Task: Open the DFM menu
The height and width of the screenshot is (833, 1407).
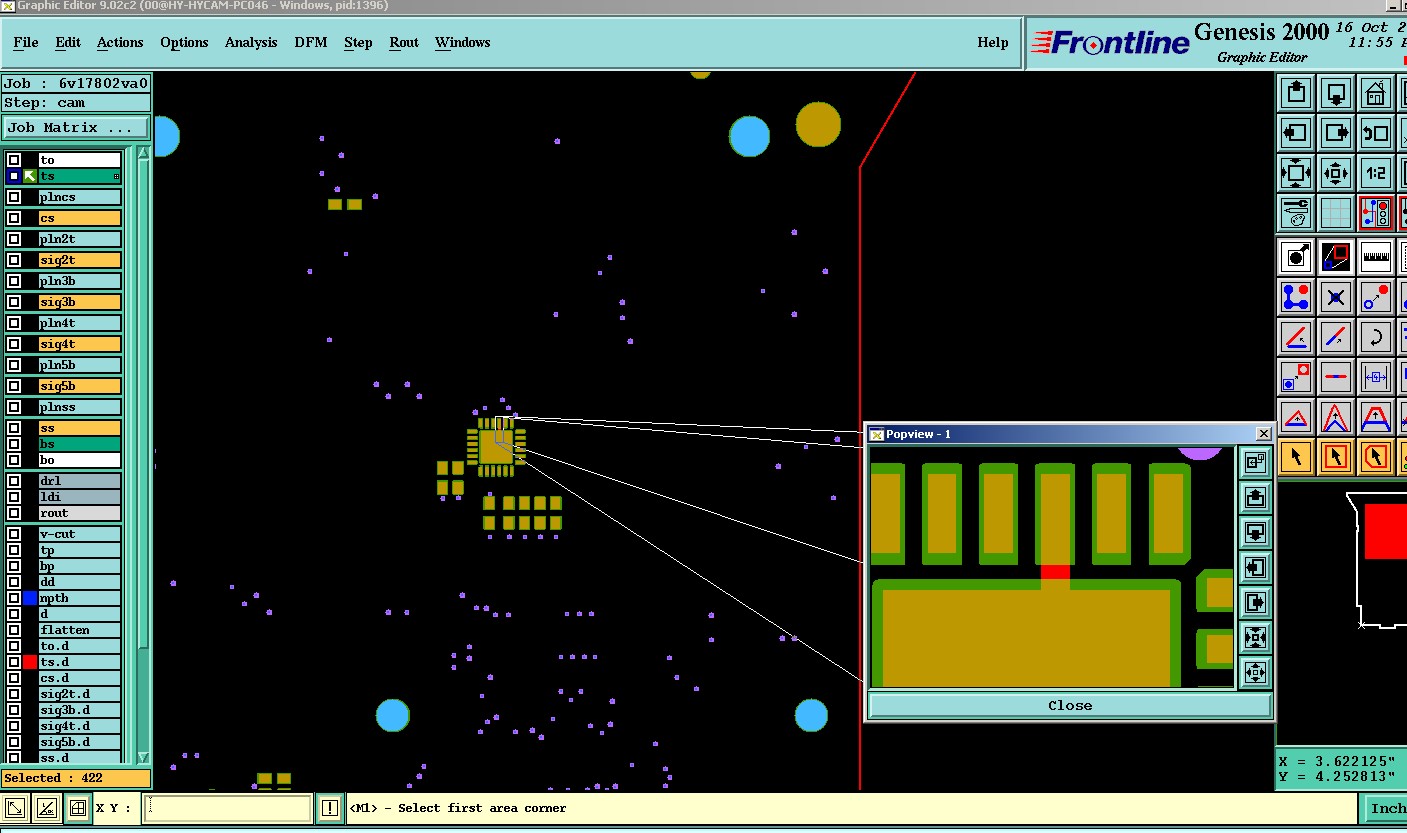Action: coord(310,42)
